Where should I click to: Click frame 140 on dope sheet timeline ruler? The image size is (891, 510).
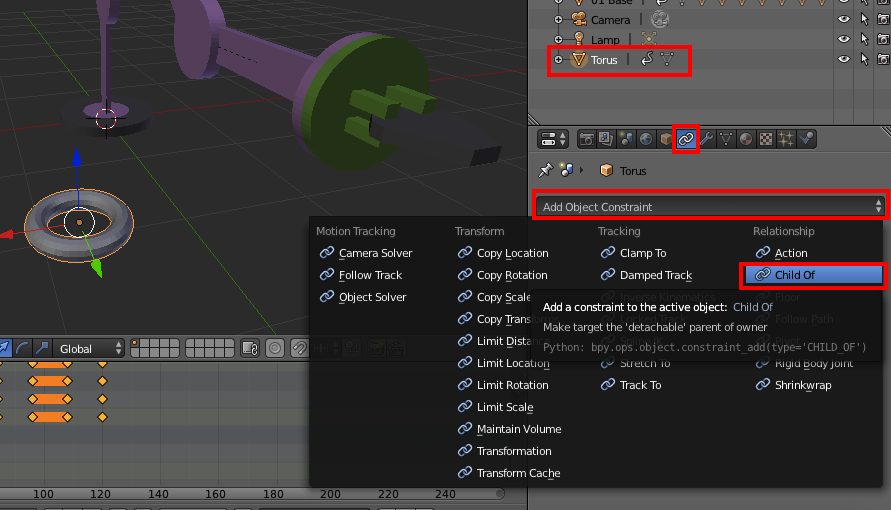point(158,494)
